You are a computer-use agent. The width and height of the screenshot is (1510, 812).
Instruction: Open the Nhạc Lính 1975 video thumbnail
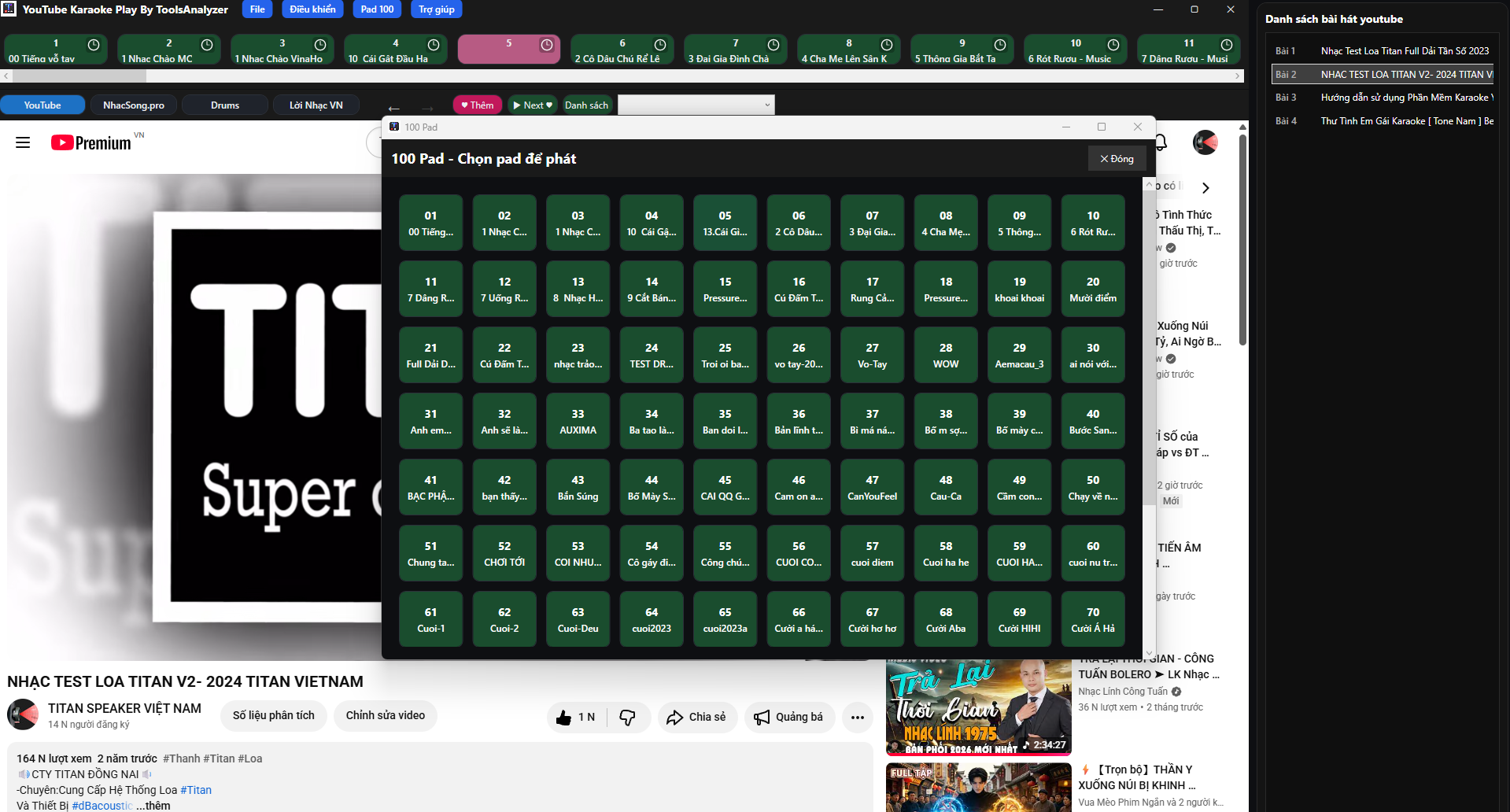[979, 707]
